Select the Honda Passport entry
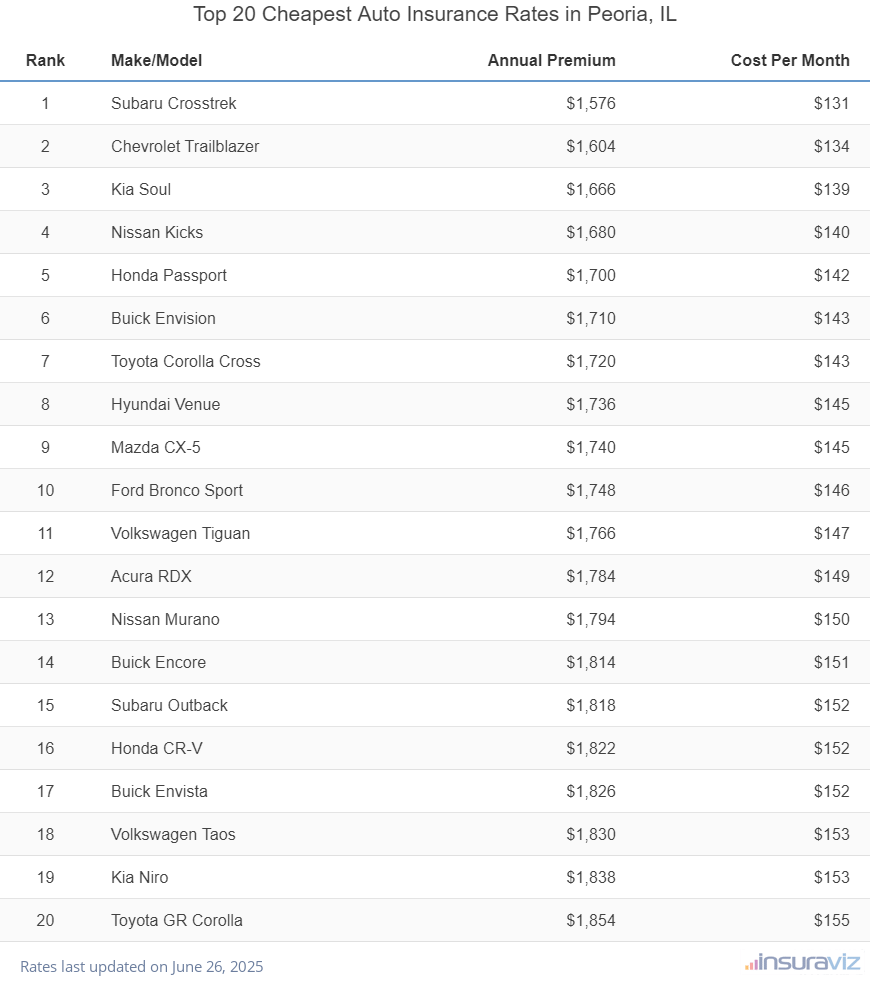 click(x=169, y=275)
